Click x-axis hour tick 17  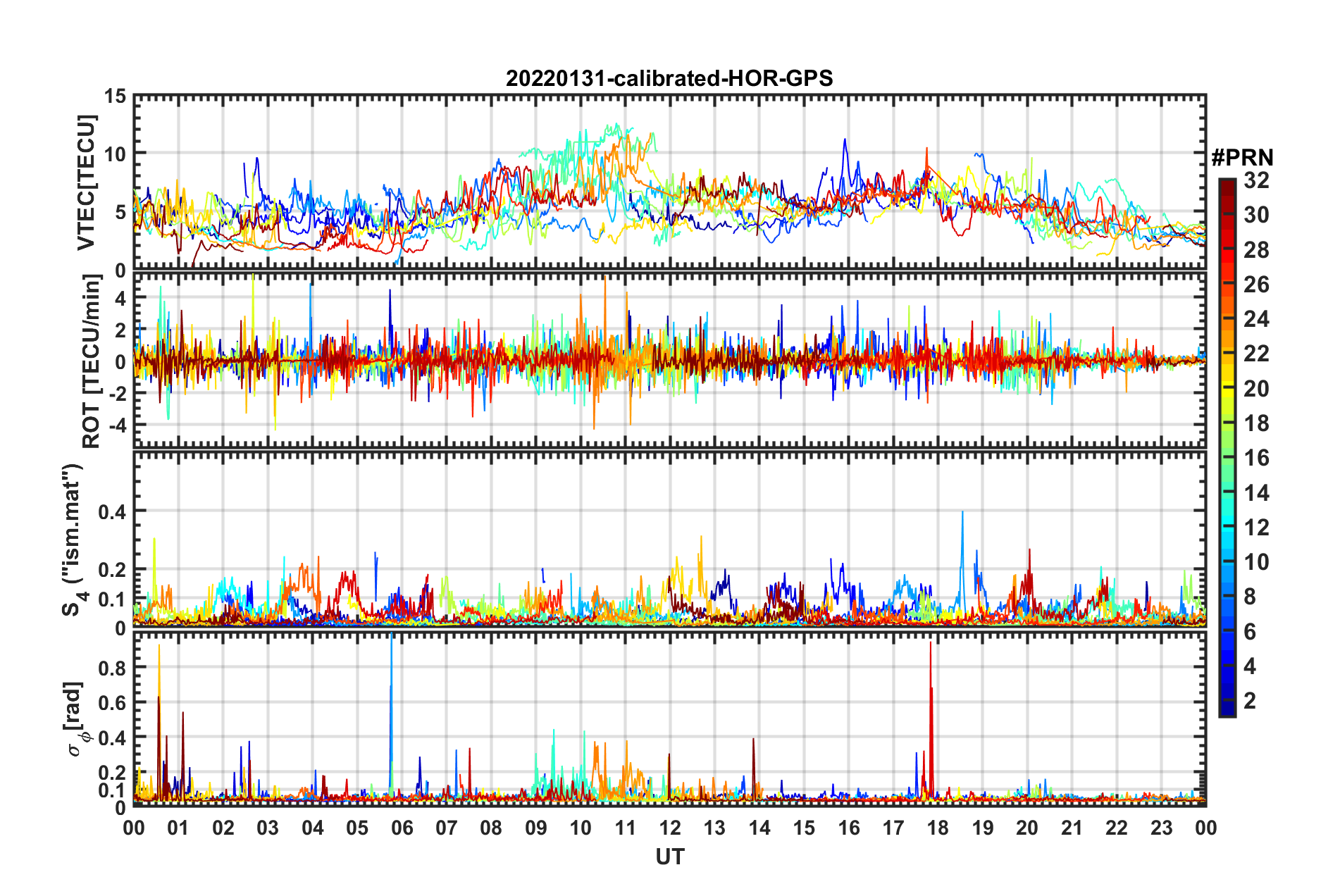coord(893,828)
